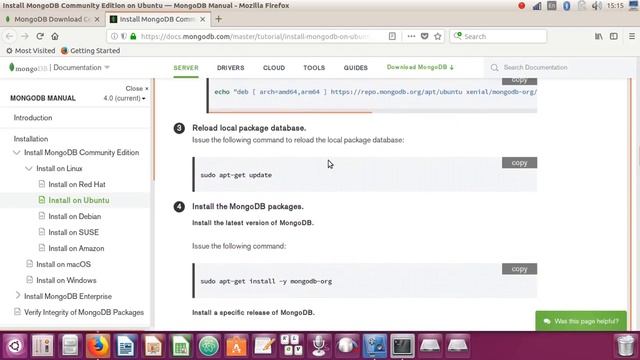This screenshot has height=360, width=640.
Task: Open the site security padlock info
Action: (x=133, y=36)
